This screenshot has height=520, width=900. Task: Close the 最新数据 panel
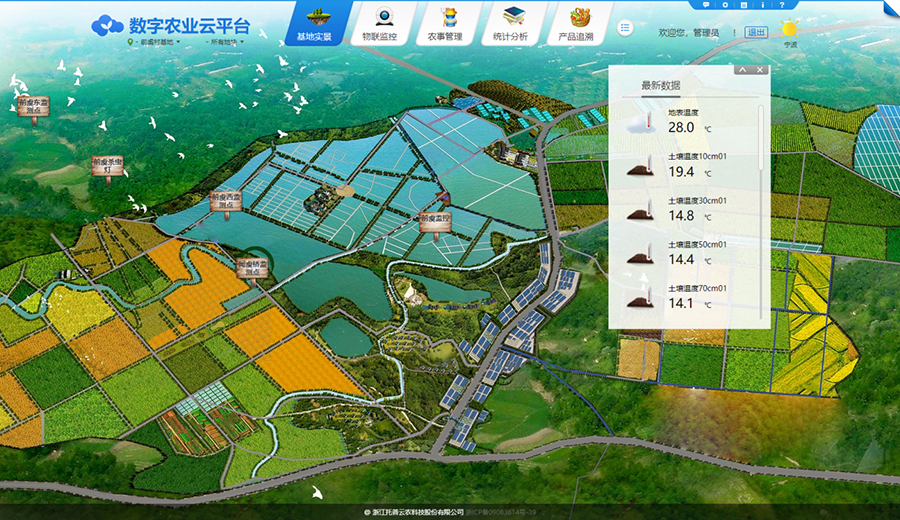[760, 69]
